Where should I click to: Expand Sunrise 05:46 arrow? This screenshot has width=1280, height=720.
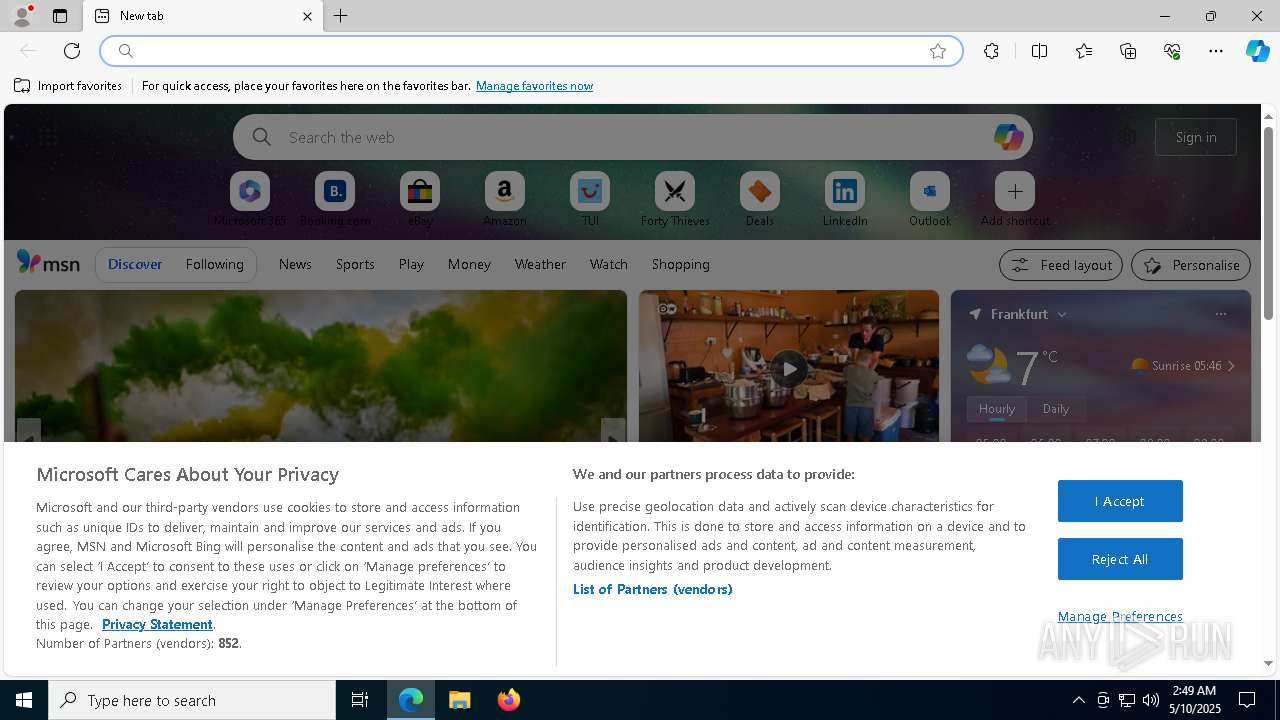pos(1231,366)
